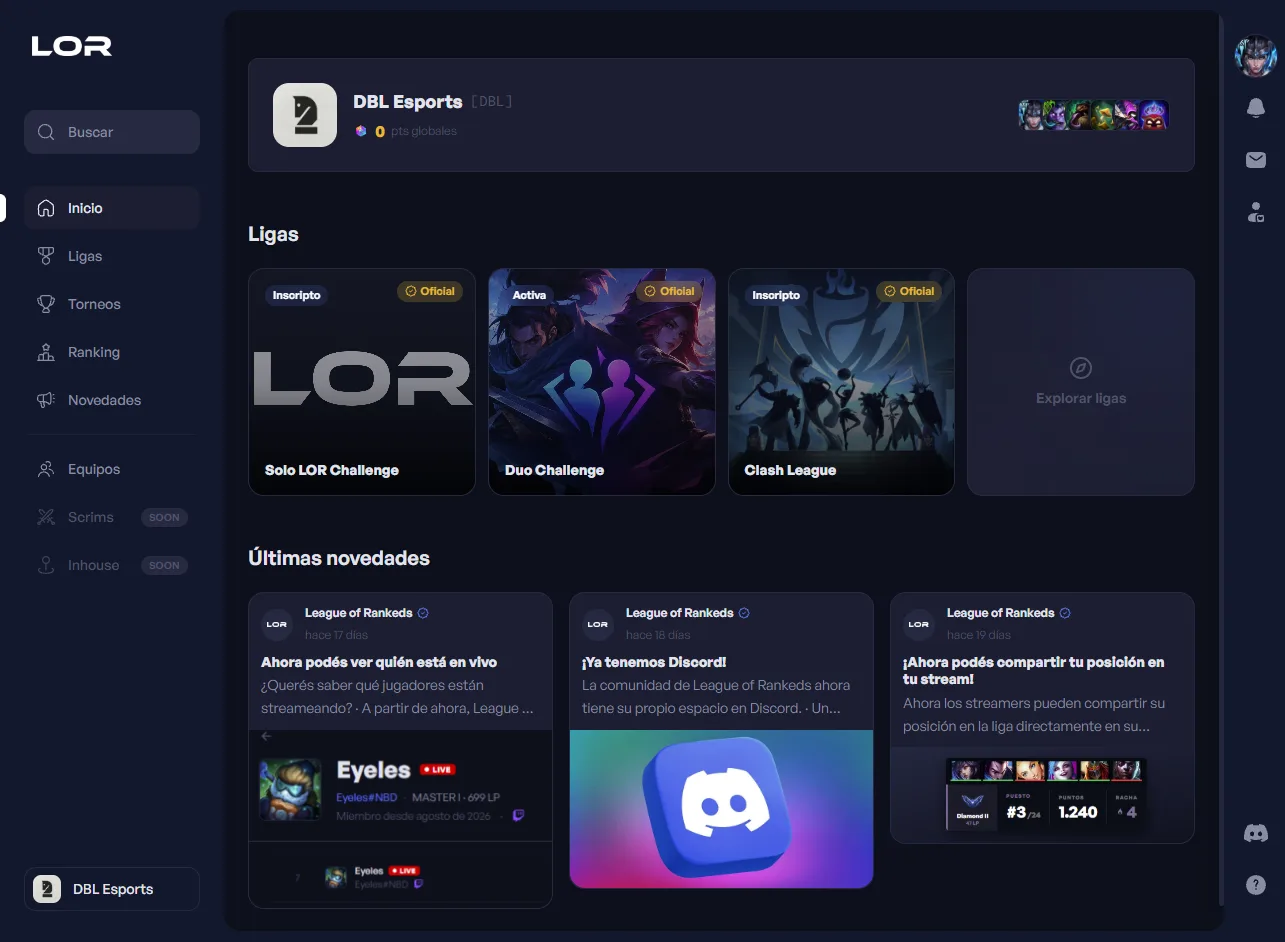Click the Buscar search field
Image resolution: width=1285 pixels, height=942 pixels.
pyautogui.click(x=112, y=132)
